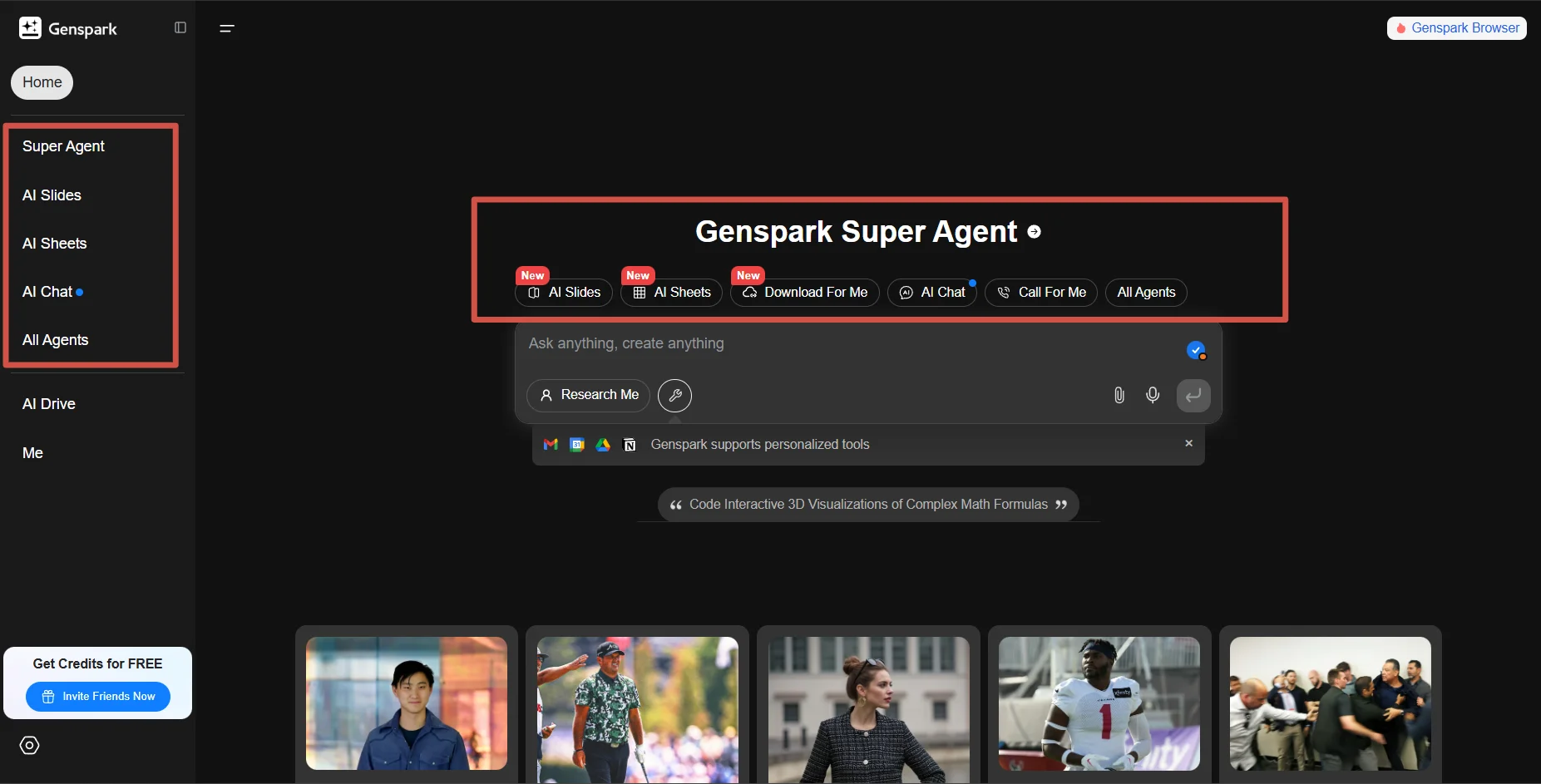Collapse the sidebar with panel icon
This screenshot has height=784, width=1541.
click(x=180, y=27)
